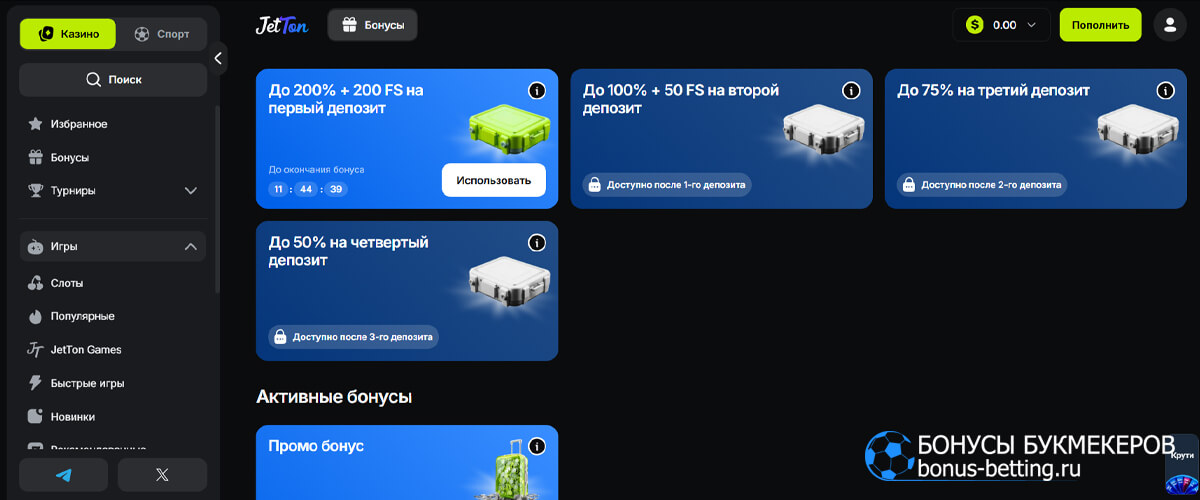Click the Активные бонусы heading

(x=334, y=397)
